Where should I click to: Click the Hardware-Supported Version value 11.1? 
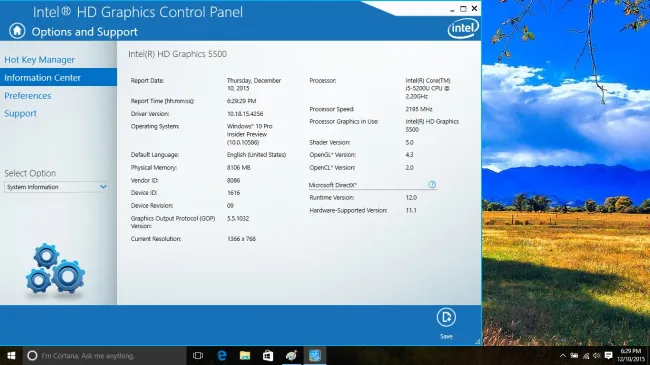[411, 211]
